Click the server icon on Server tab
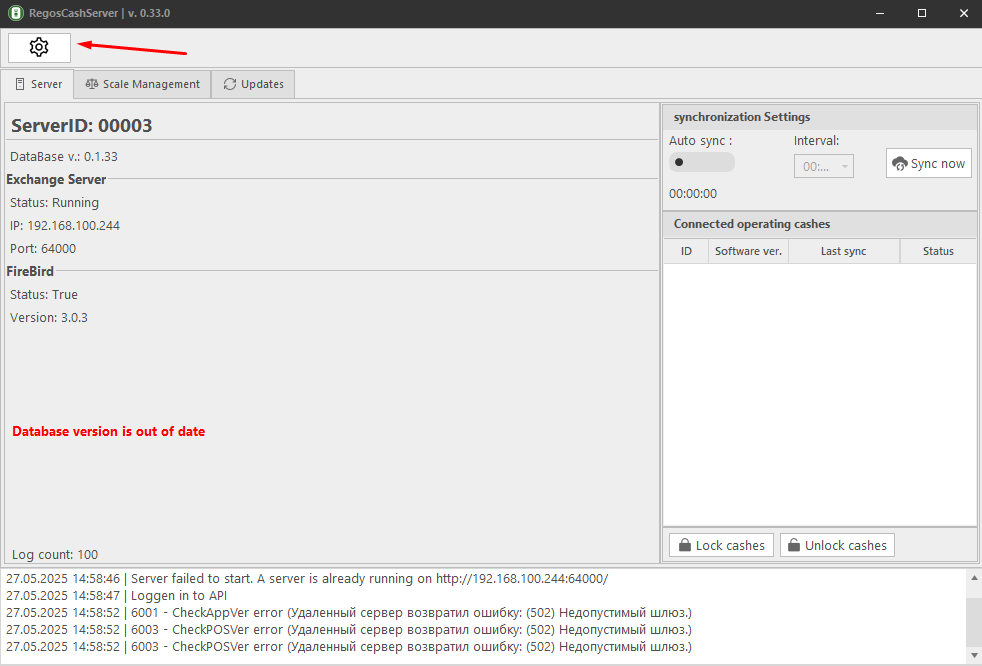 19,84
